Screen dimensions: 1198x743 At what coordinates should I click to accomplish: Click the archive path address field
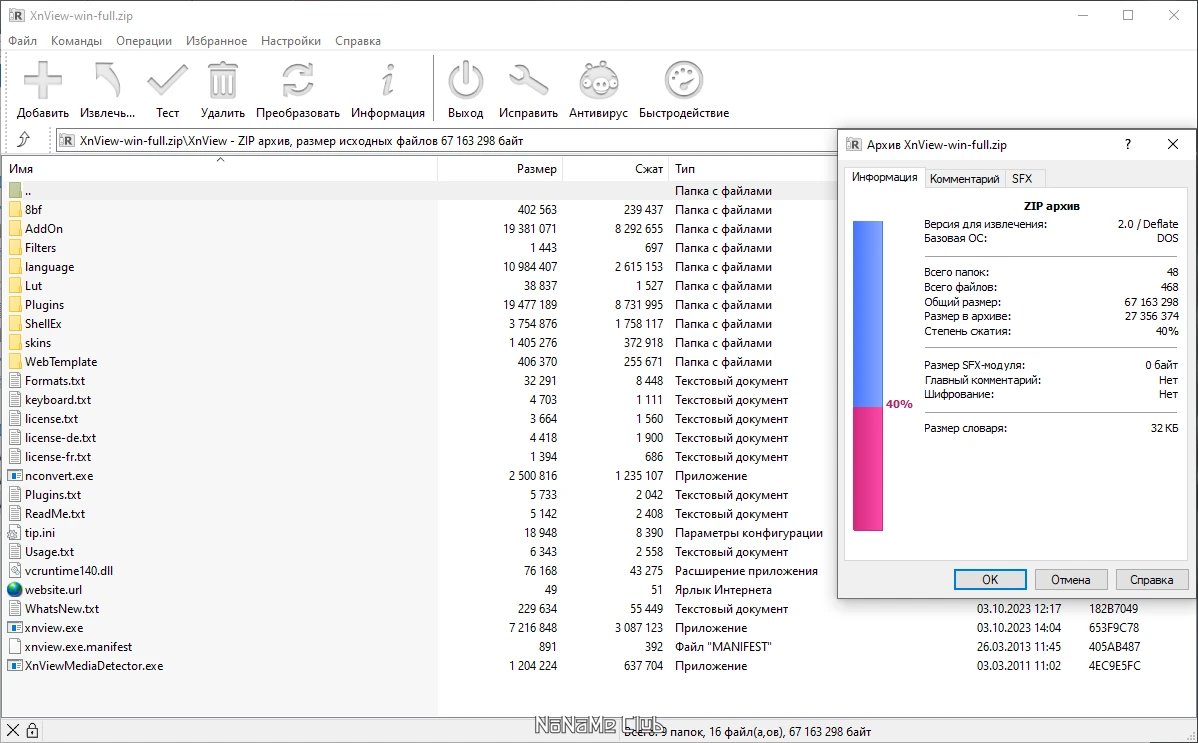coord(447,141)
